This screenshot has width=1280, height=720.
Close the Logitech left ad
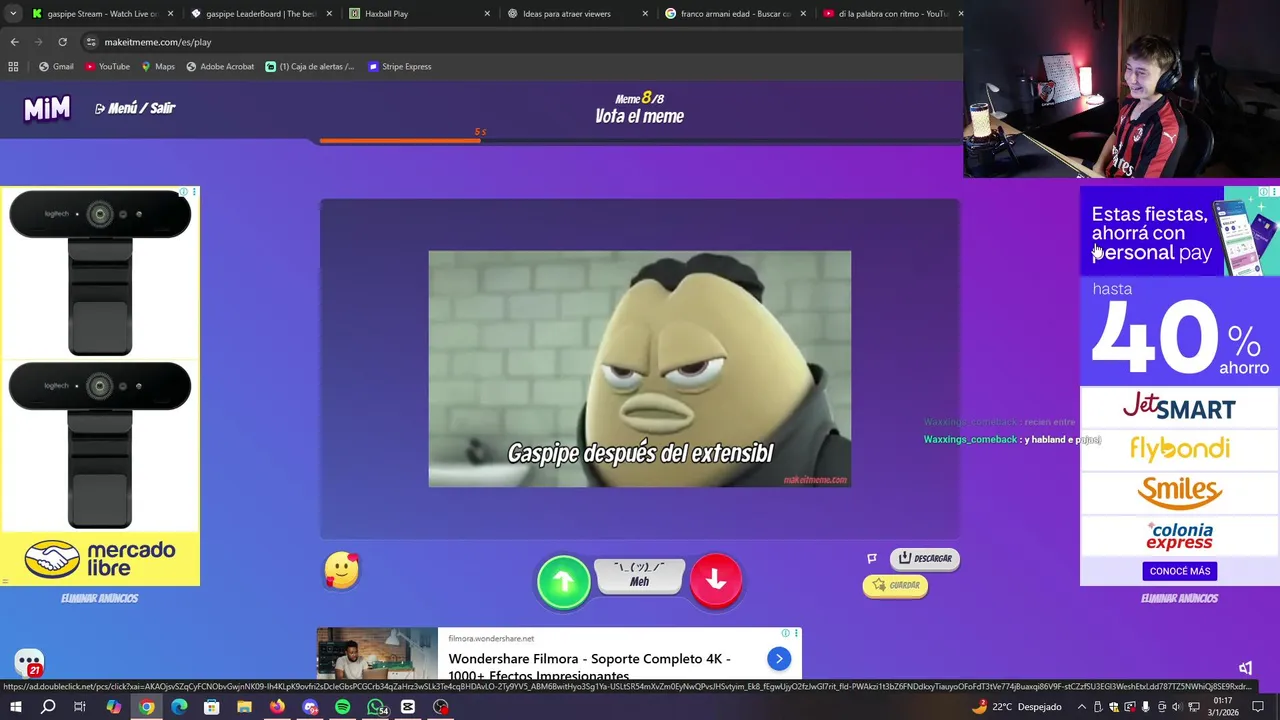[x=195, y=191]
